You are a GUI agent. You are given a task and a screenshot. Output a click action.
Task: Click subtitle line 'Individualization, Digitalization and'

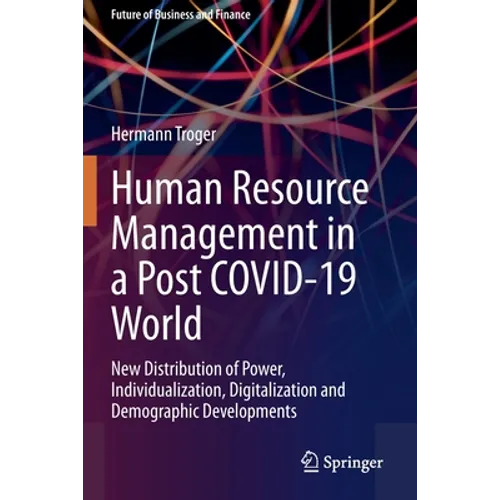tap(228, 390)
